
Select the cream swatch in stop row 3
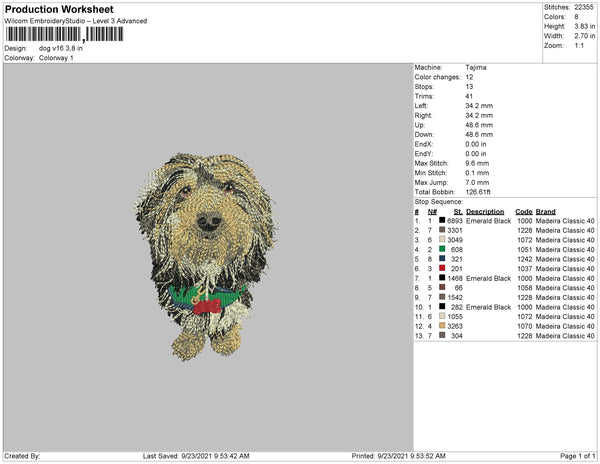point(442,239)
